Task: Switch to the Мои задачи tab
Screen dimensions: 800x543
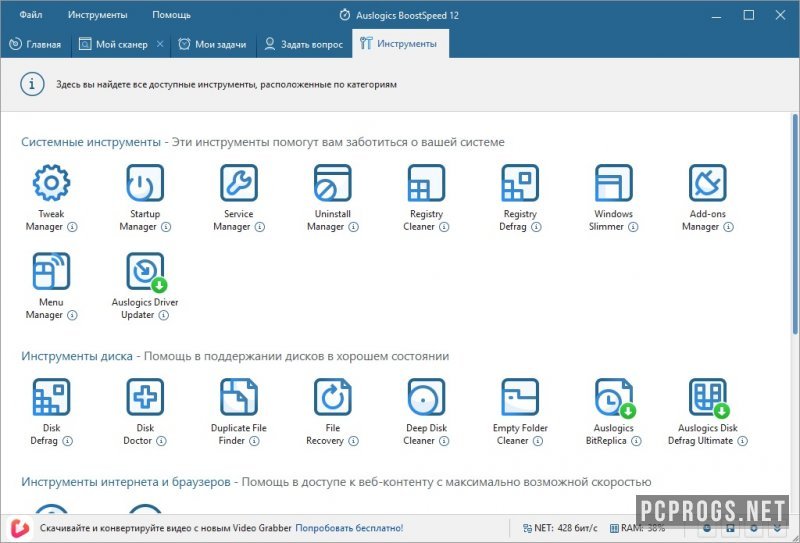Action: (x=213, y=44)
